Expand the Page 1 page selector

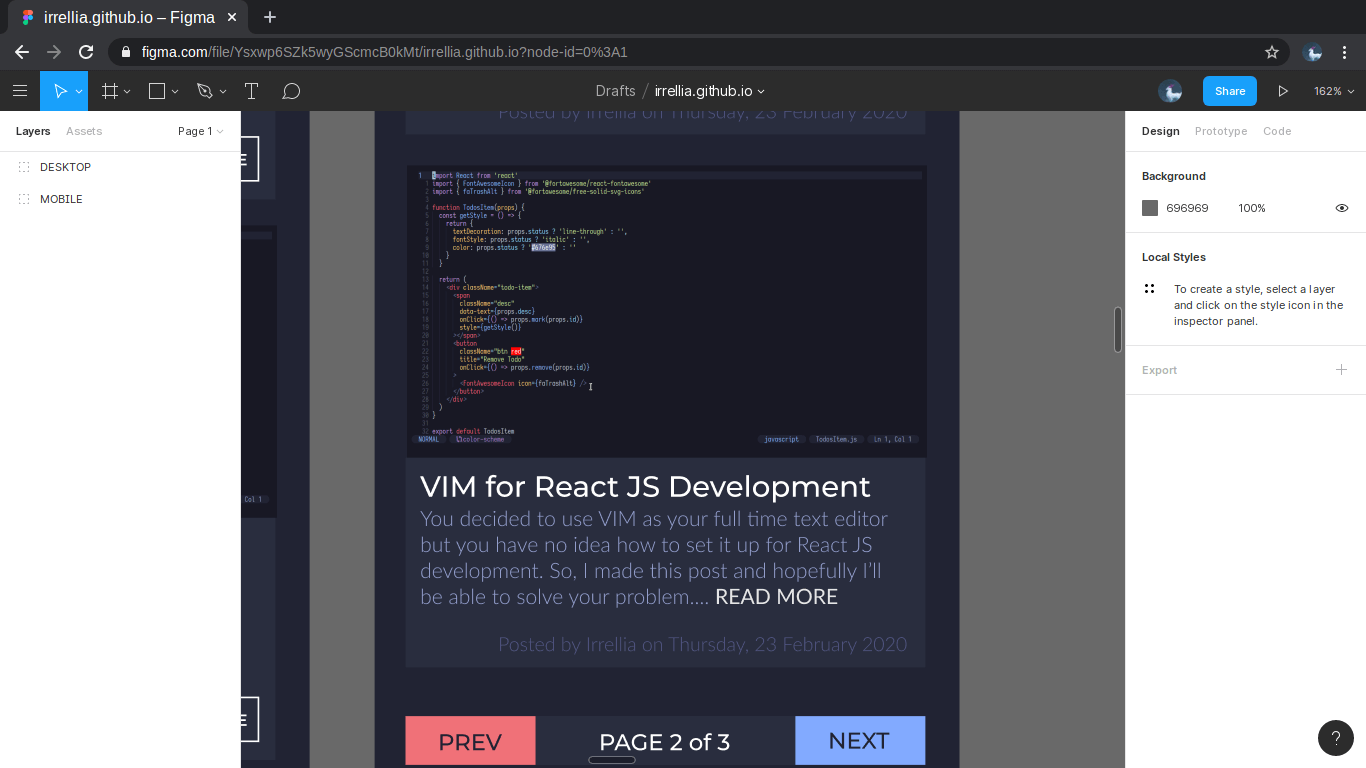200,131
